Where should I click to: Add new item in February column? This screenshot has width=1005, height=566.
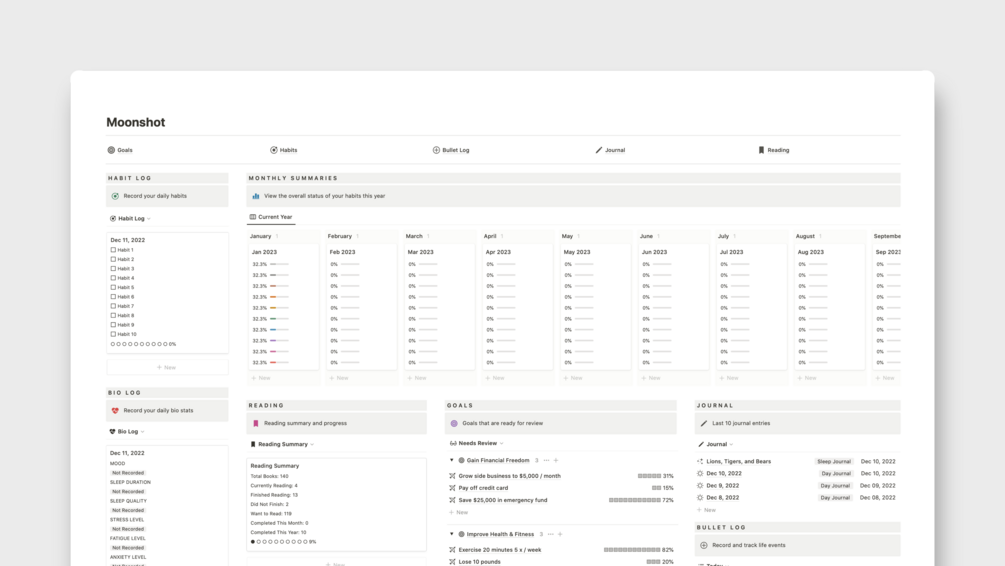[x=339, y=378]
